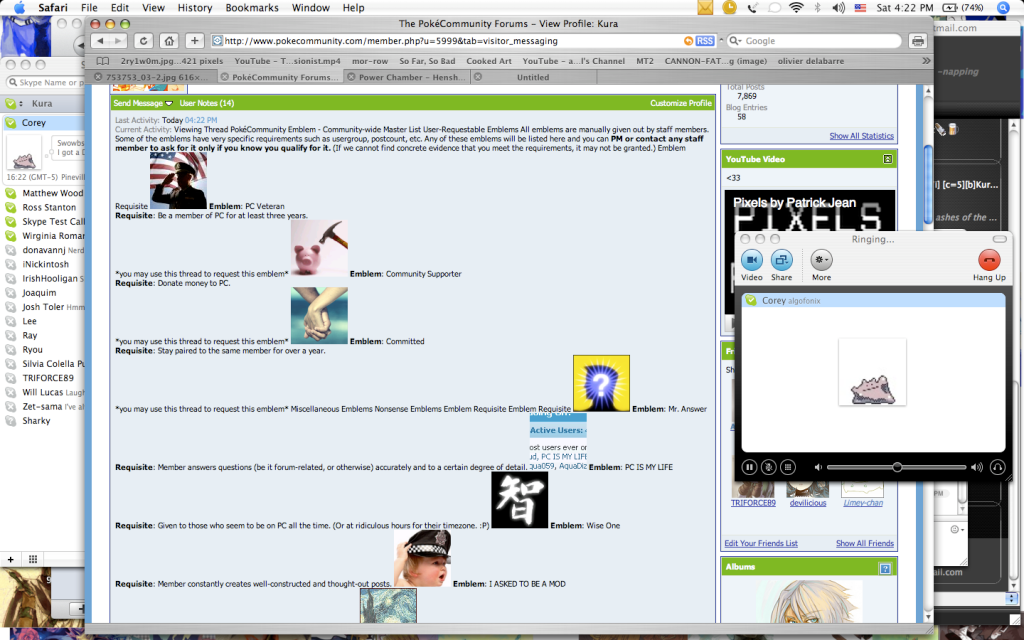The width and height of the screenshot is (1024, 640).
Task: Click the Albums block help icon
Action: point(885,569)
